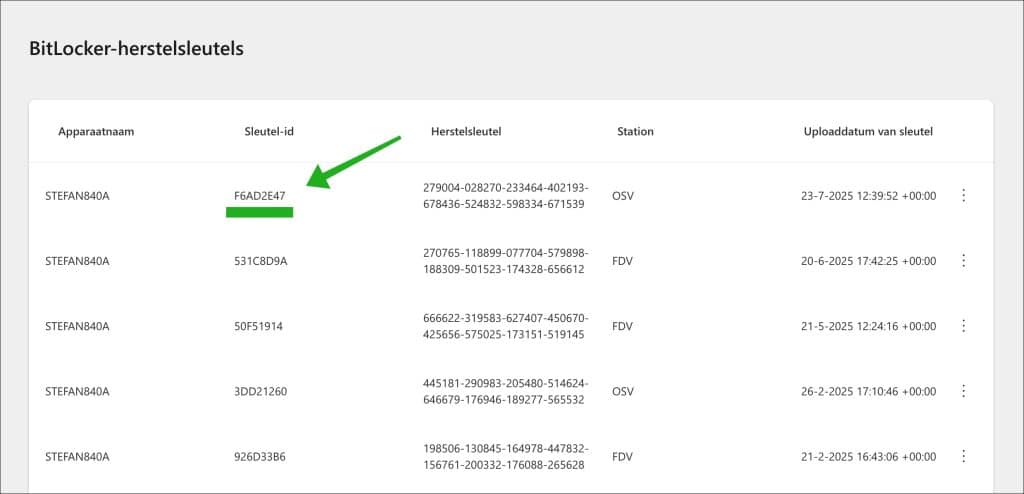Open more options for key 926D33B6
The image size is (1024, 494).
pos(963,456)
